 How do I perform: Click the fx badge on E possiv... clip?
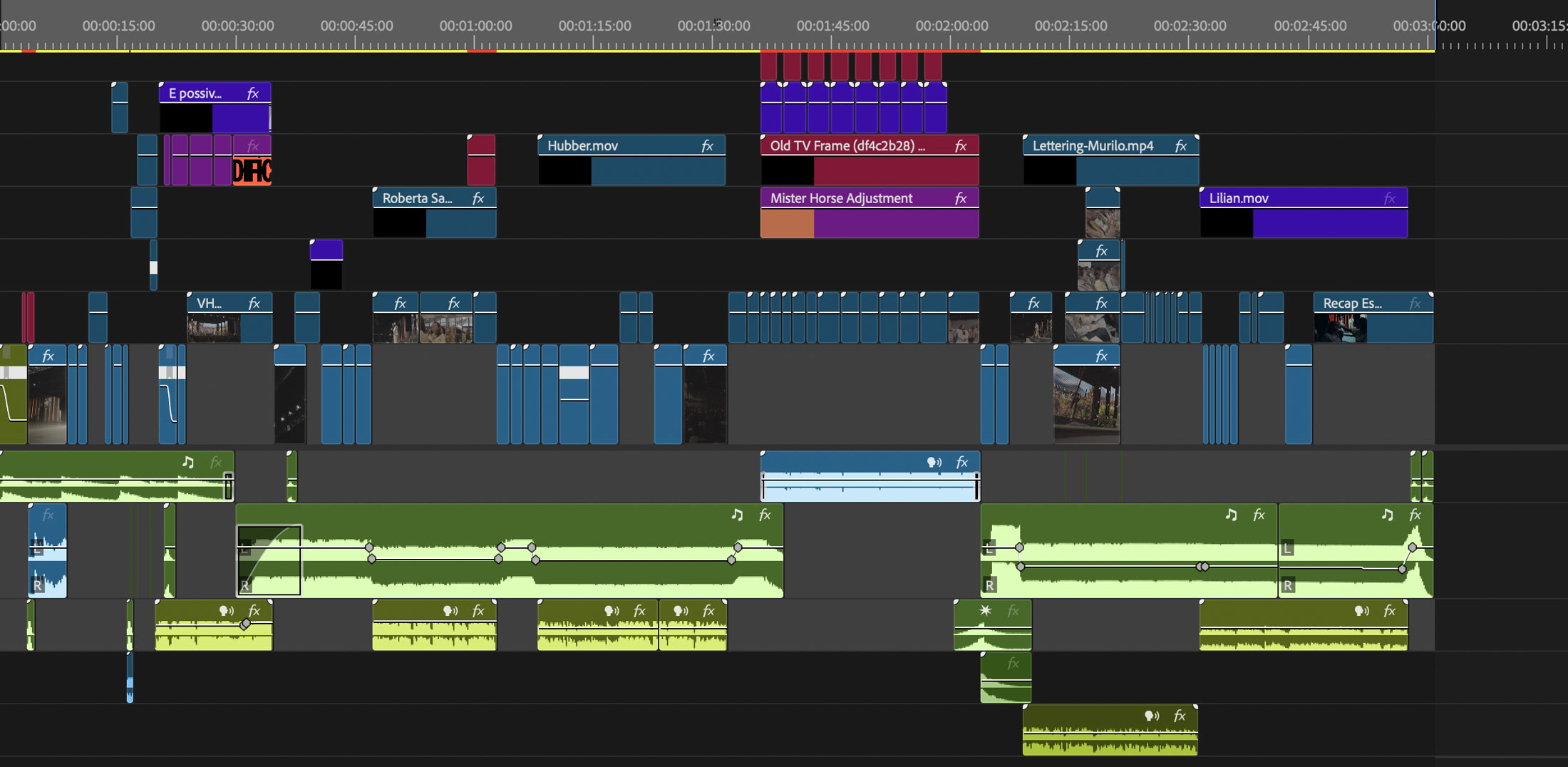click(x=253, y=93)
